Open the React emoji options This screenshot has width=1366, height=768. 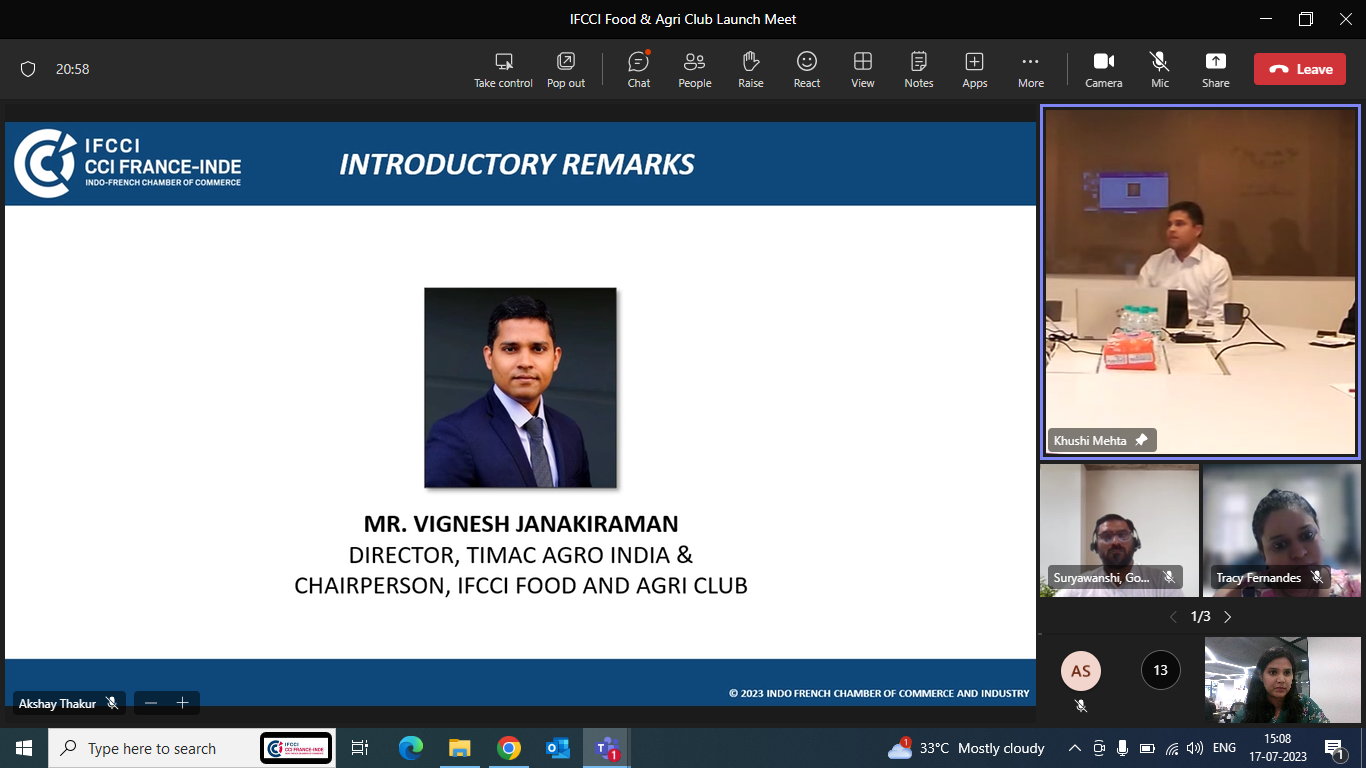pos(806,69)
